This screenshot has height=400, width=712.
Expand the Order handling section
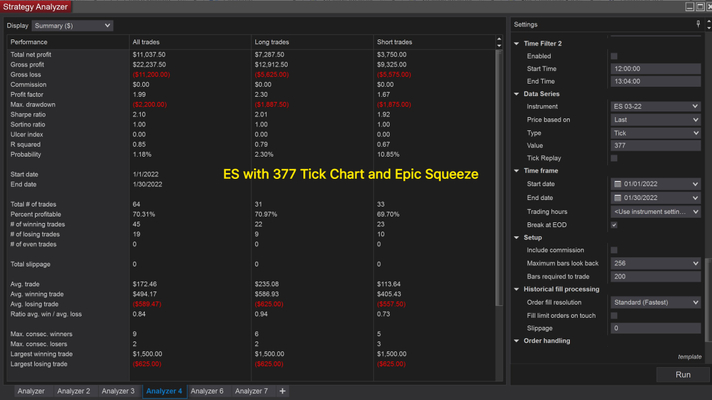pyautogui.click(x=517, y=341)
